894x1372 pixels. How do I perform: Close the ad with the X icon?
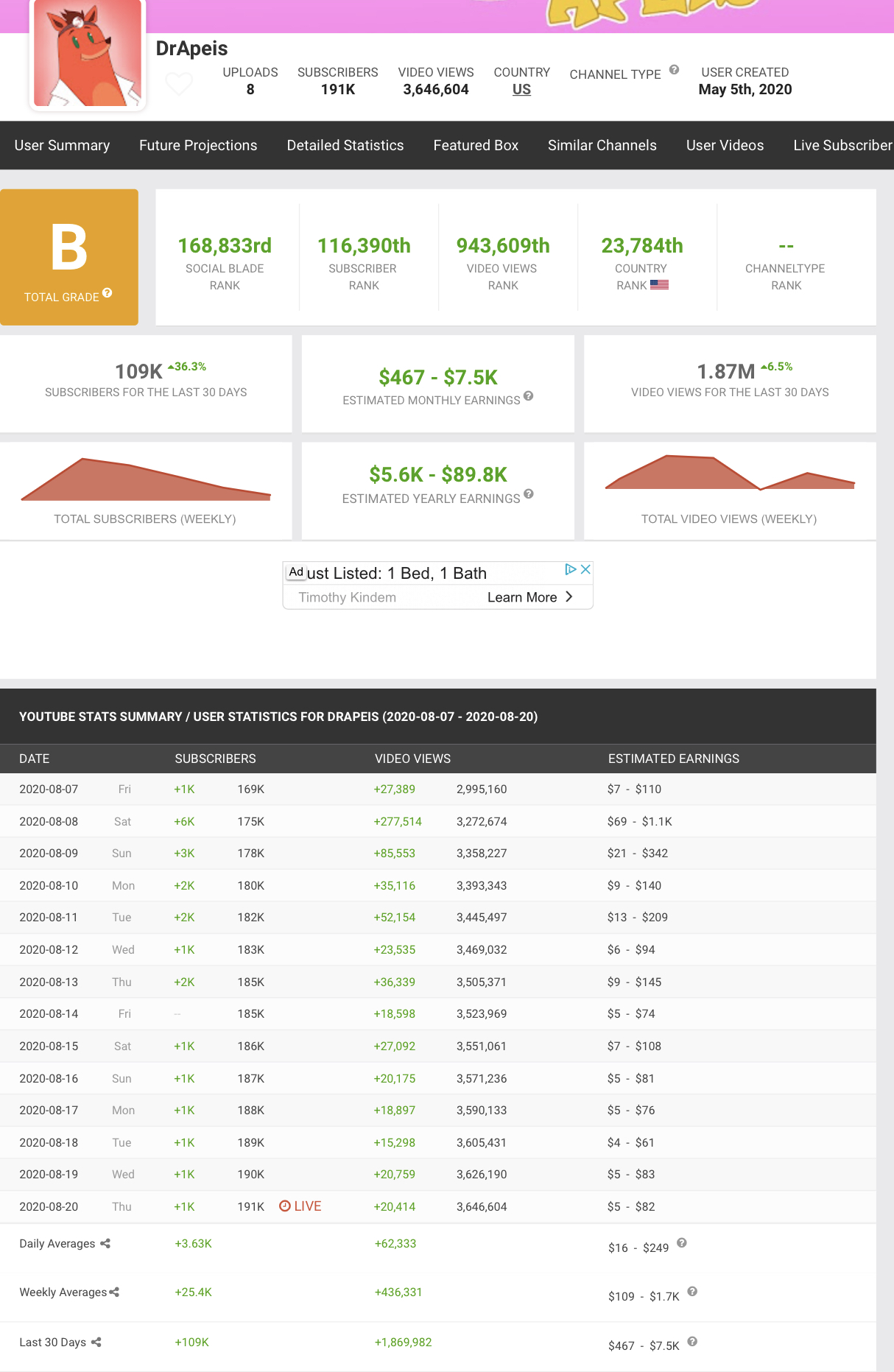pyautogui.click(x=585, y=569)
